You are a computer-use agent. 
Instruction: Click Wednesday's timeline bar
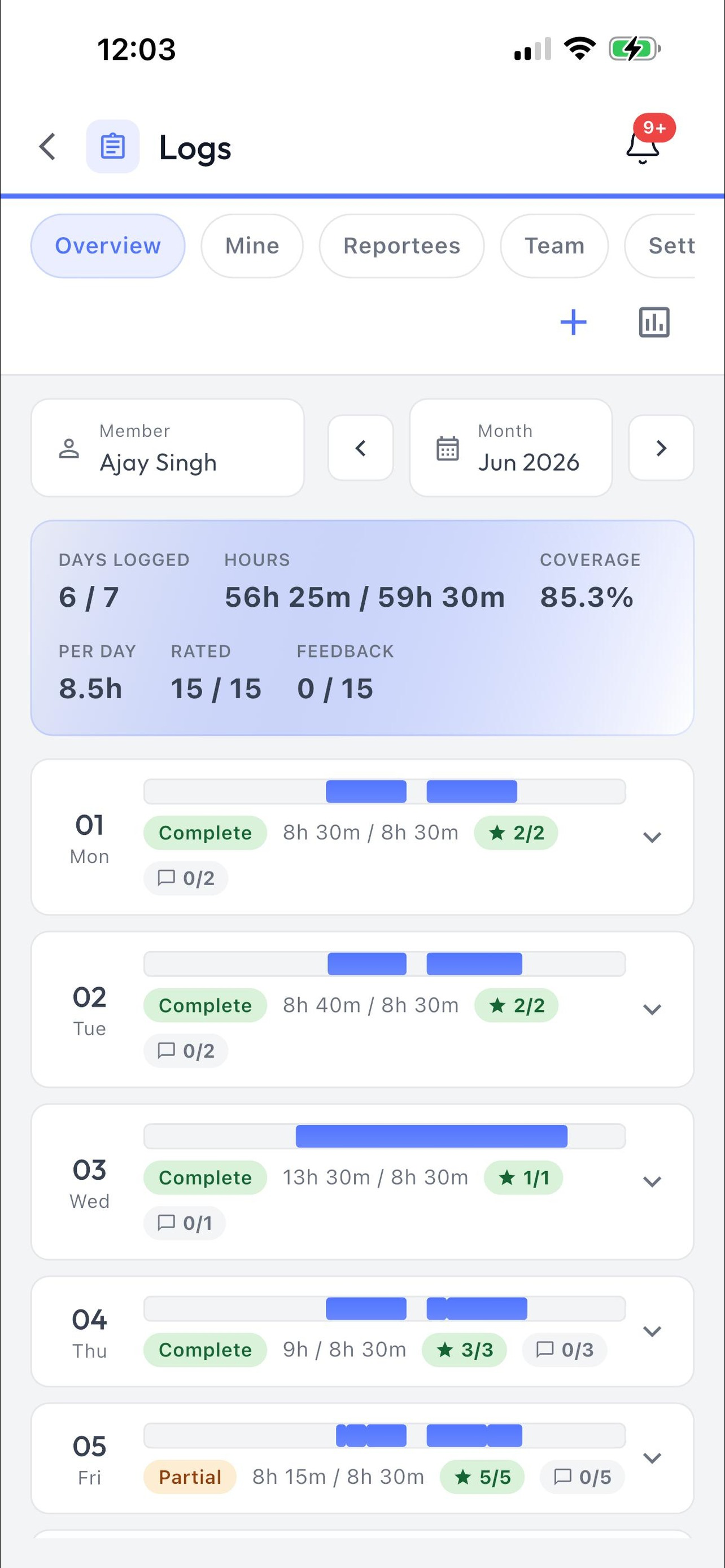385,1136
